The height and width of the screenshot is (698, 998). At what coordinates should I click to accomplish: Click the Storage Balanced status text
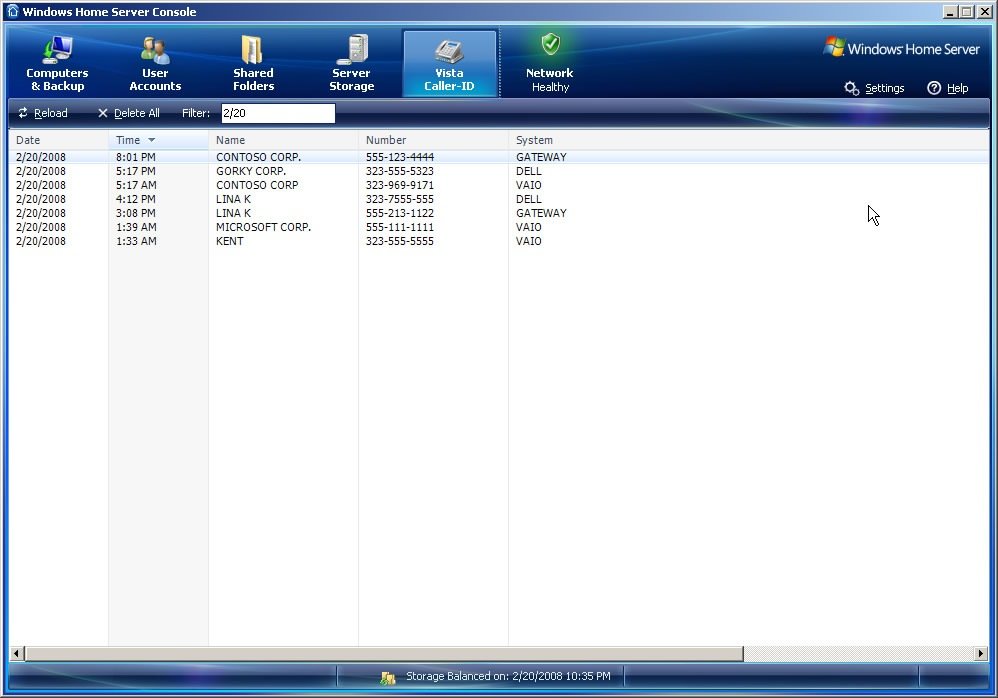pyautogui.click(x=509, y=676)
